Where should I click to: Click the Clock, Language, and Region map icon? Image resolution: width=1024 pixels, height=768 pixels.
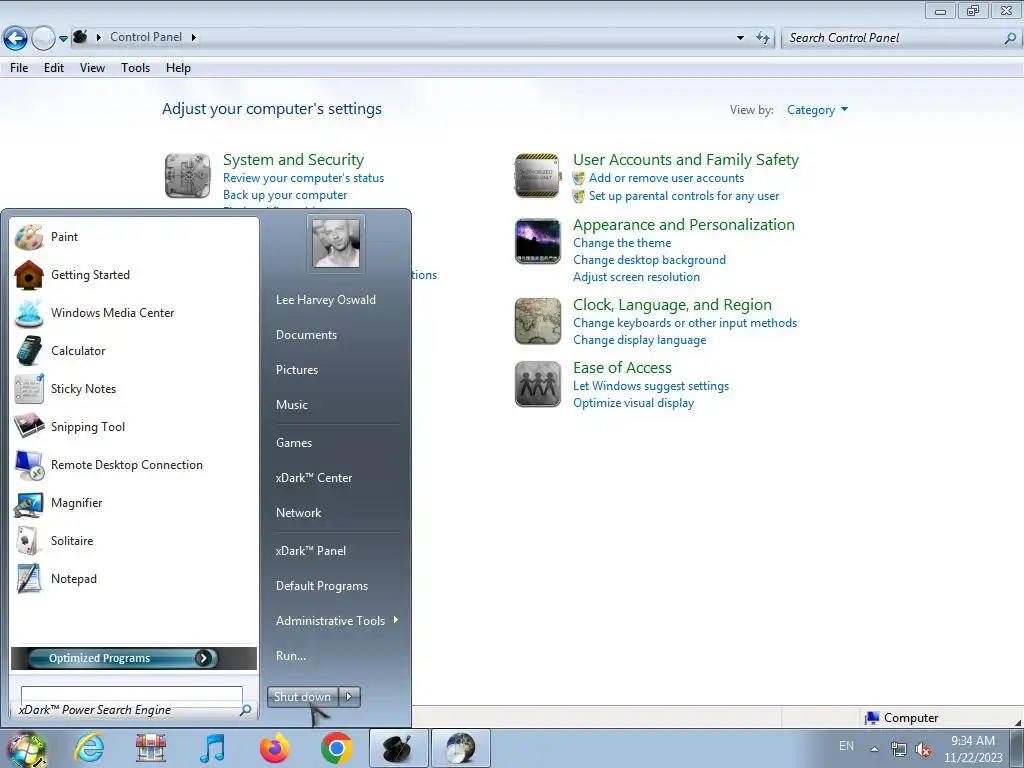coord(537,321)
